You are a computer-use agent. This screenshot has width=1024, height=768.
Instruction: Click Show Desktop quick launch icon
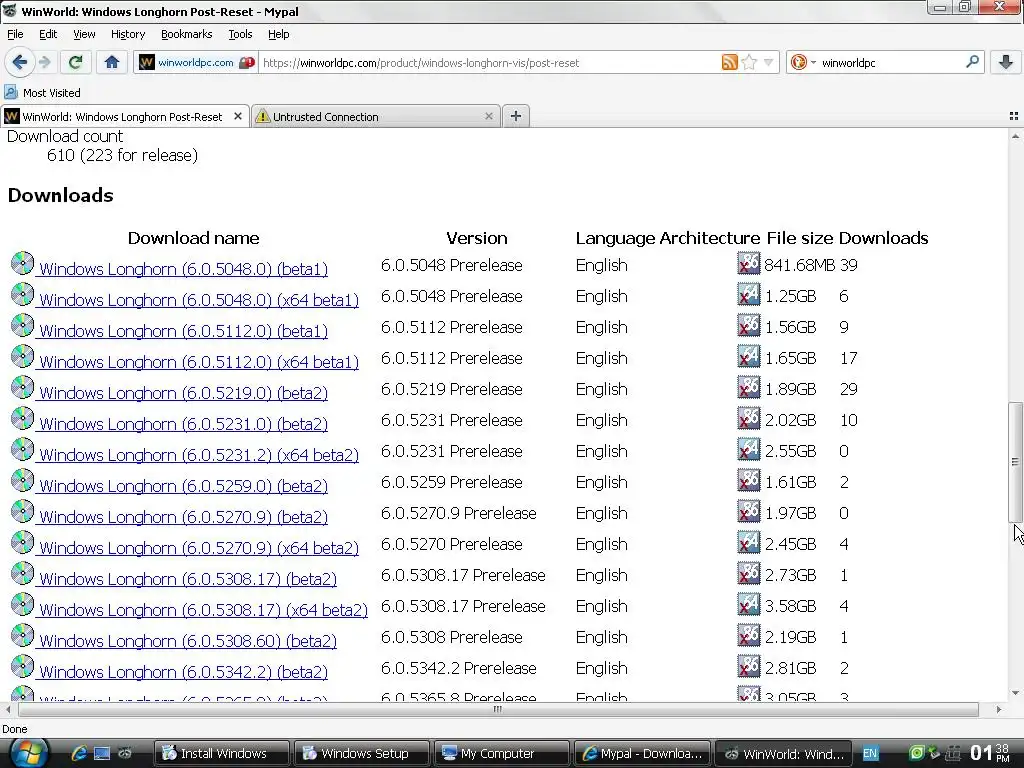click(x=102, y=753)
